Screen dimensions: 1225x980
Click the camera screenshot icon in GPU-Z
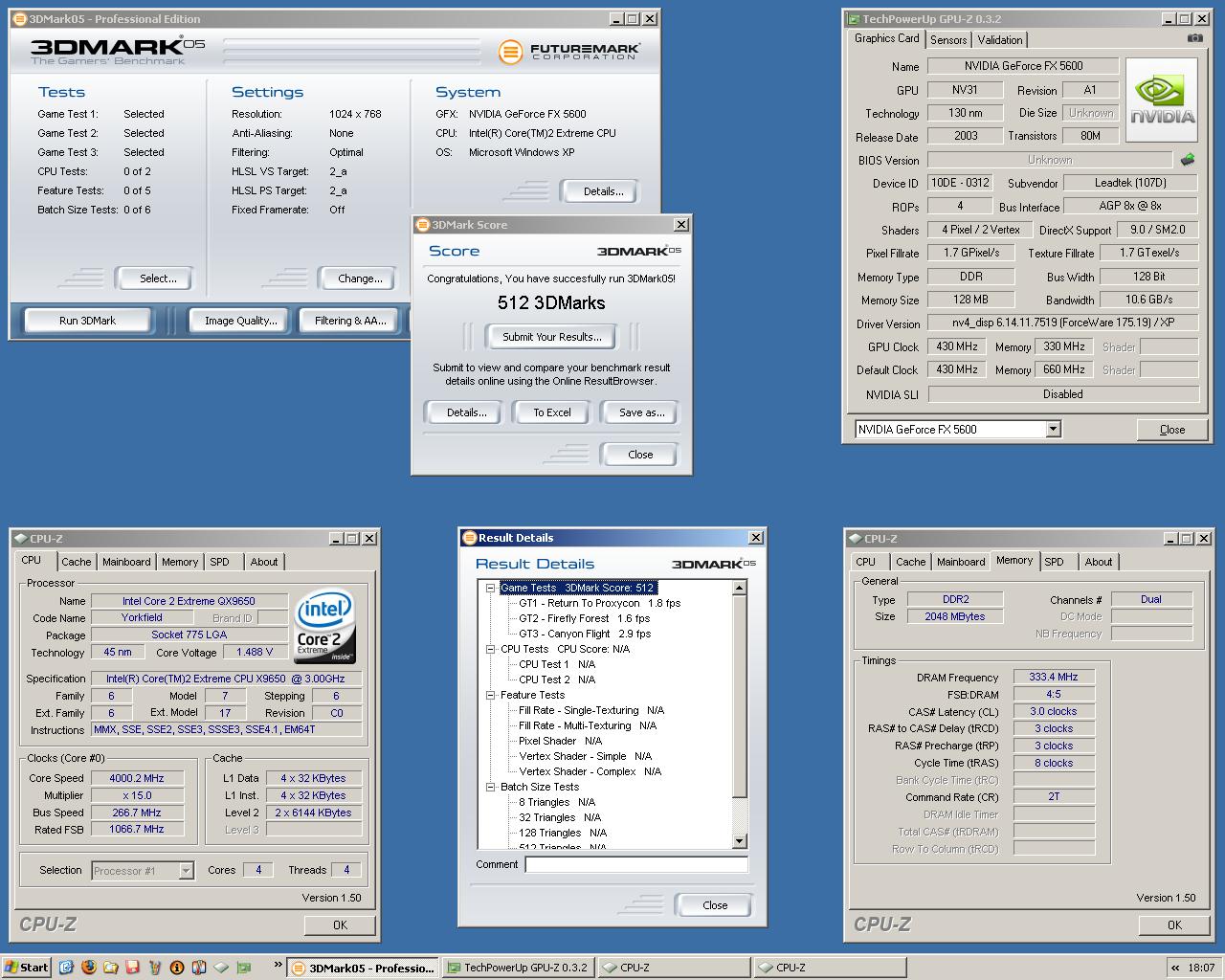click(1195, 38)
